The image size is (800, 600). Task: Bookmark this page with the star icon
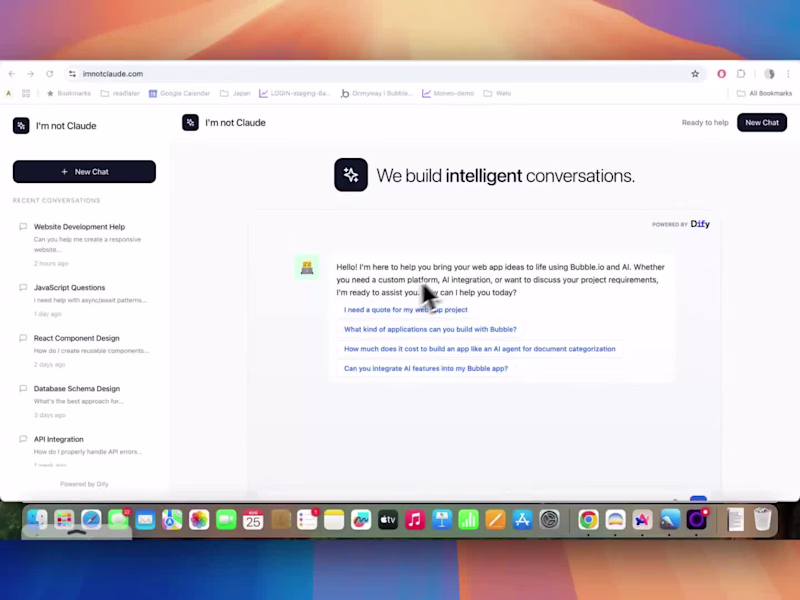(695, 74)
